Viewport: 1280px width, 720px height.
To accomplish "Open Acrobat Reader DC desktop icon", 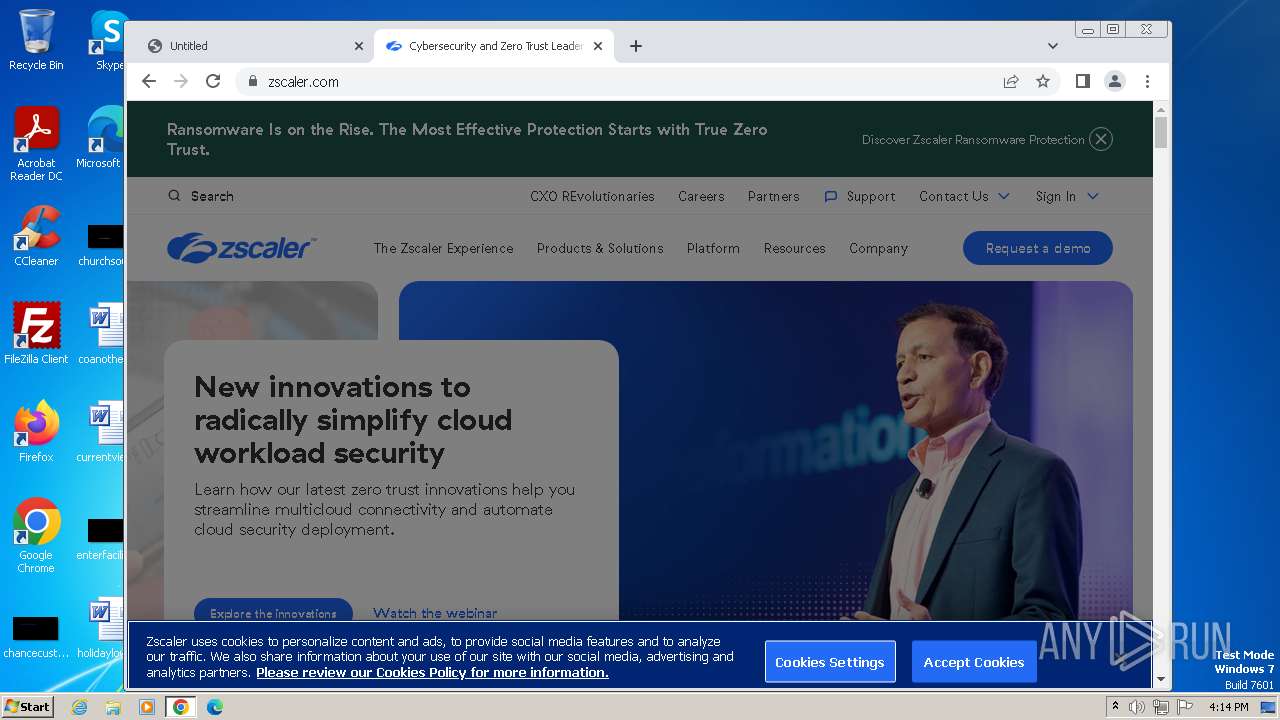I will 36,144.
